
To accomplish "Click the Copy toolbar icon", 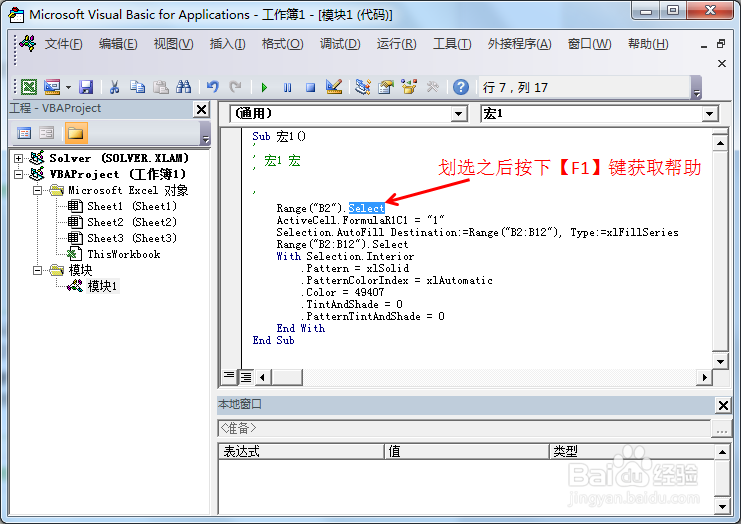I will click(138, 87).
